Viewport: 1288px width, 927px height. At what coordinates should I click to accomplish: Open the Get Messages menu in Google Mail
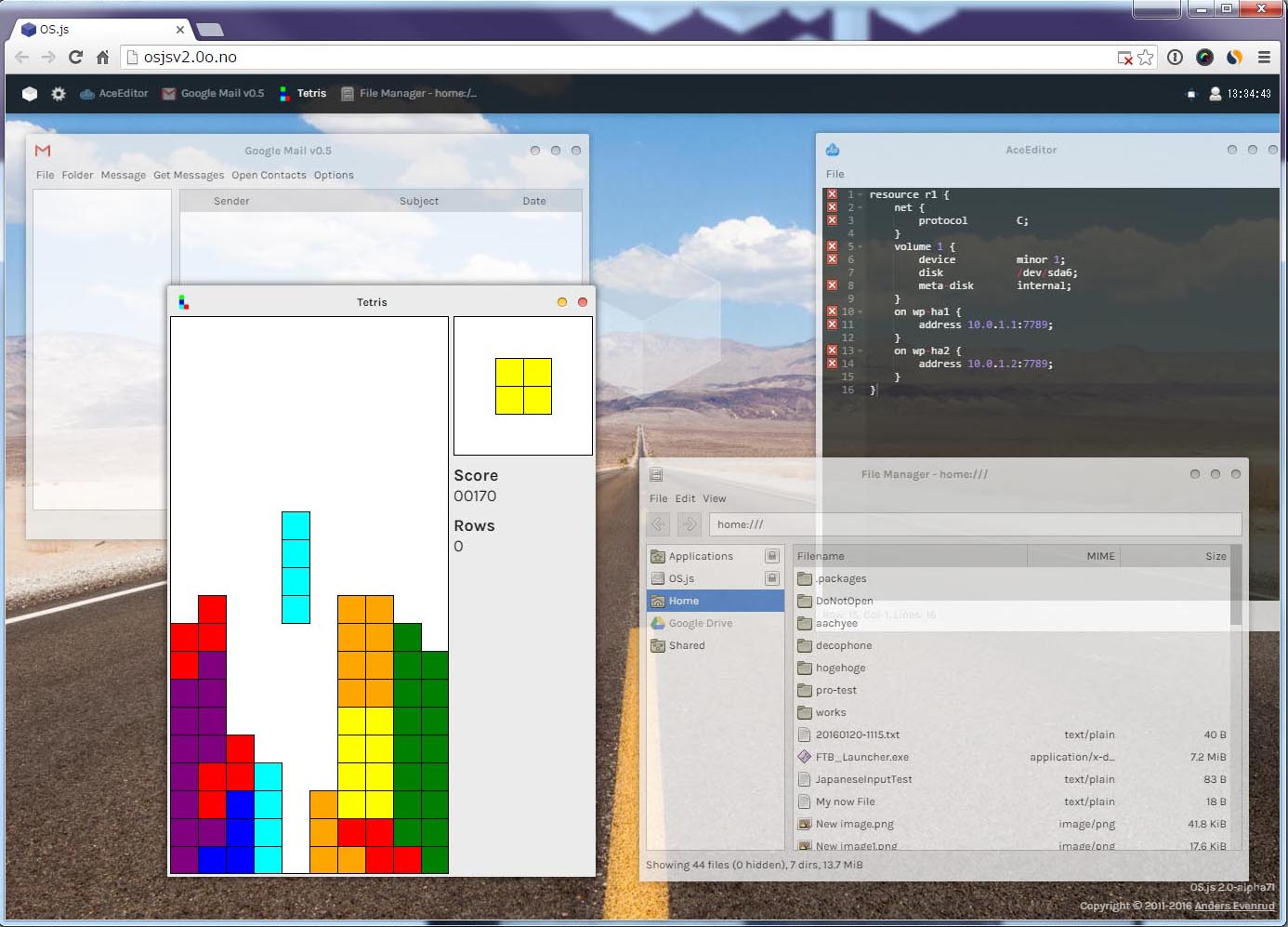point(189,175)
